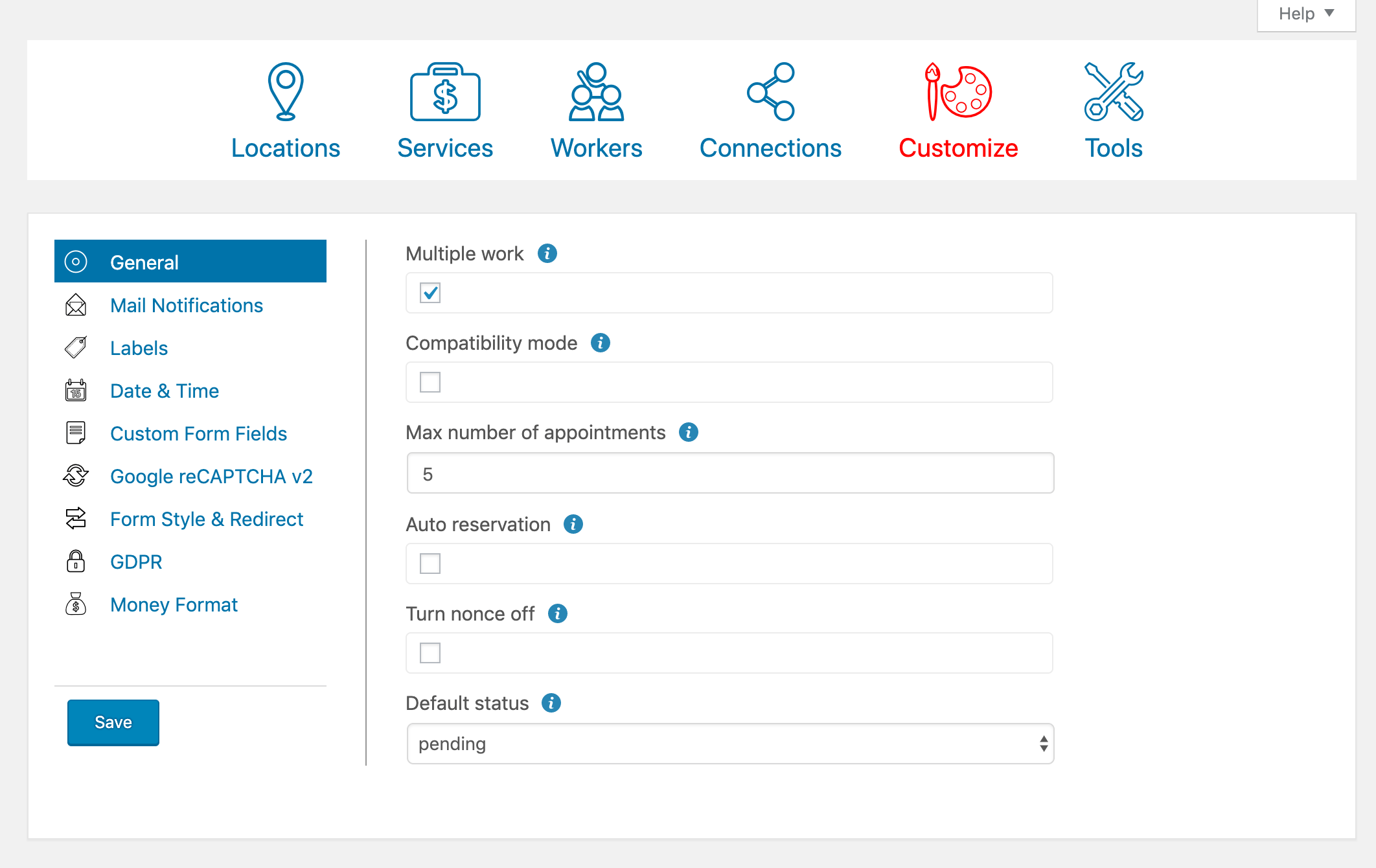The width and height of the screenshot is (1376, 868).
Task: Click the Max number of appointments field
Action: [730, 473]
